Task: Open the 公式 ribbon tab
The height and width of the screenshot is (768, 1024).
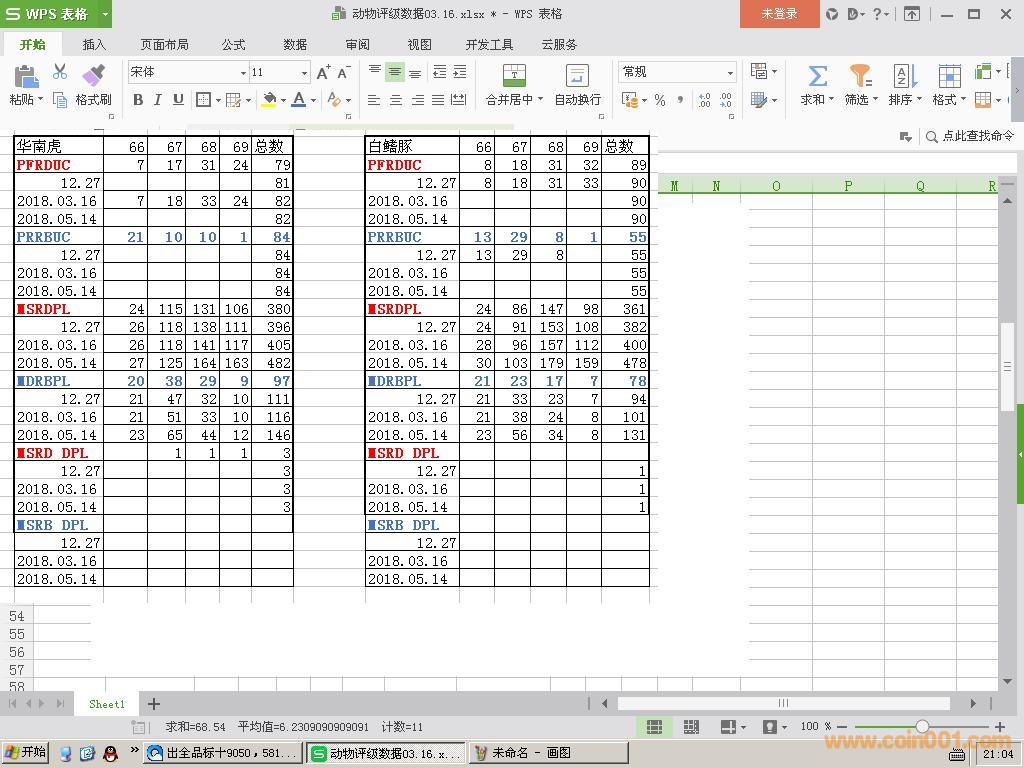Action: coord(233,45)
